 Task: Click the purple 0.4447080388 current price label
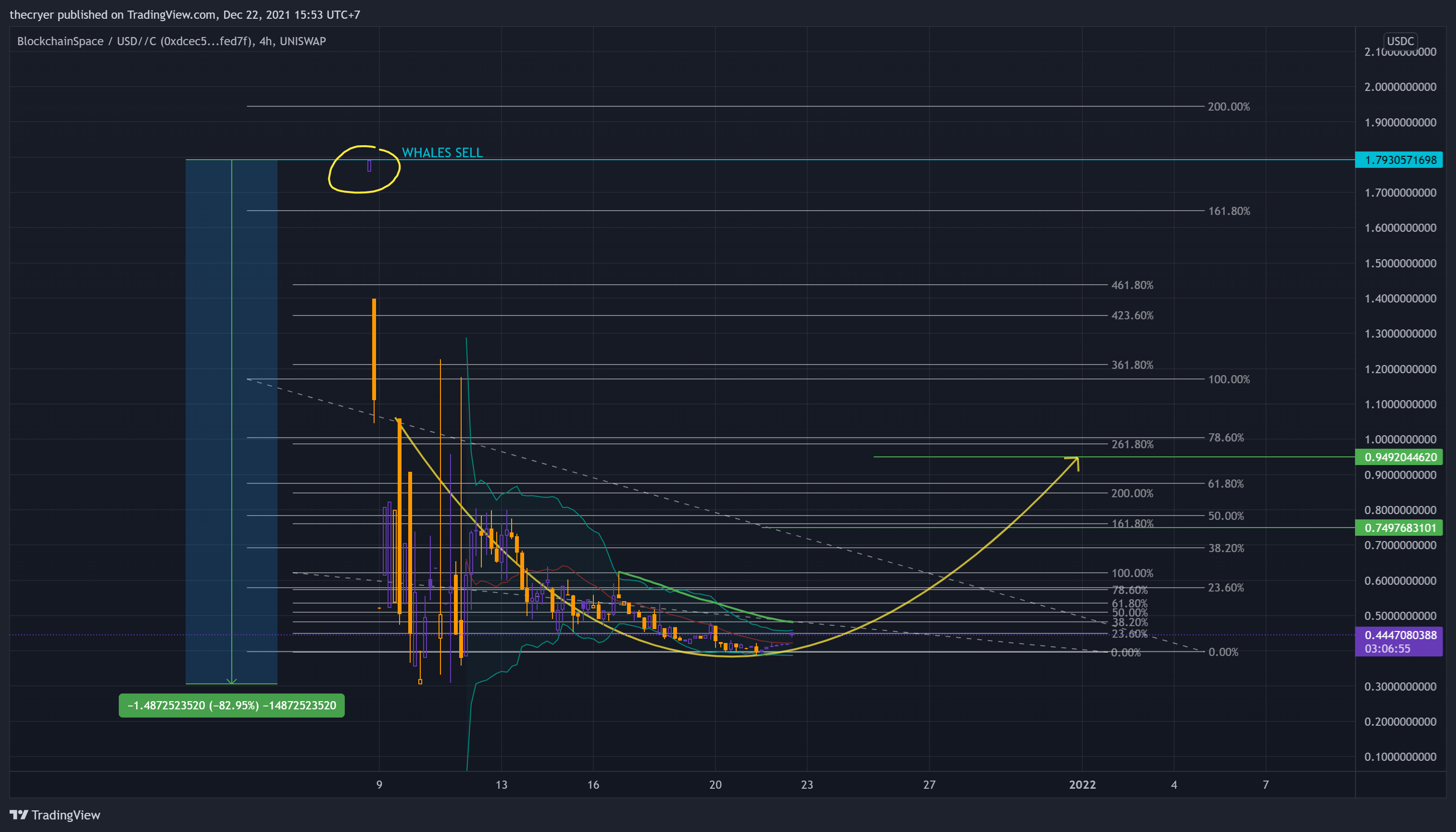[1398, 635]
